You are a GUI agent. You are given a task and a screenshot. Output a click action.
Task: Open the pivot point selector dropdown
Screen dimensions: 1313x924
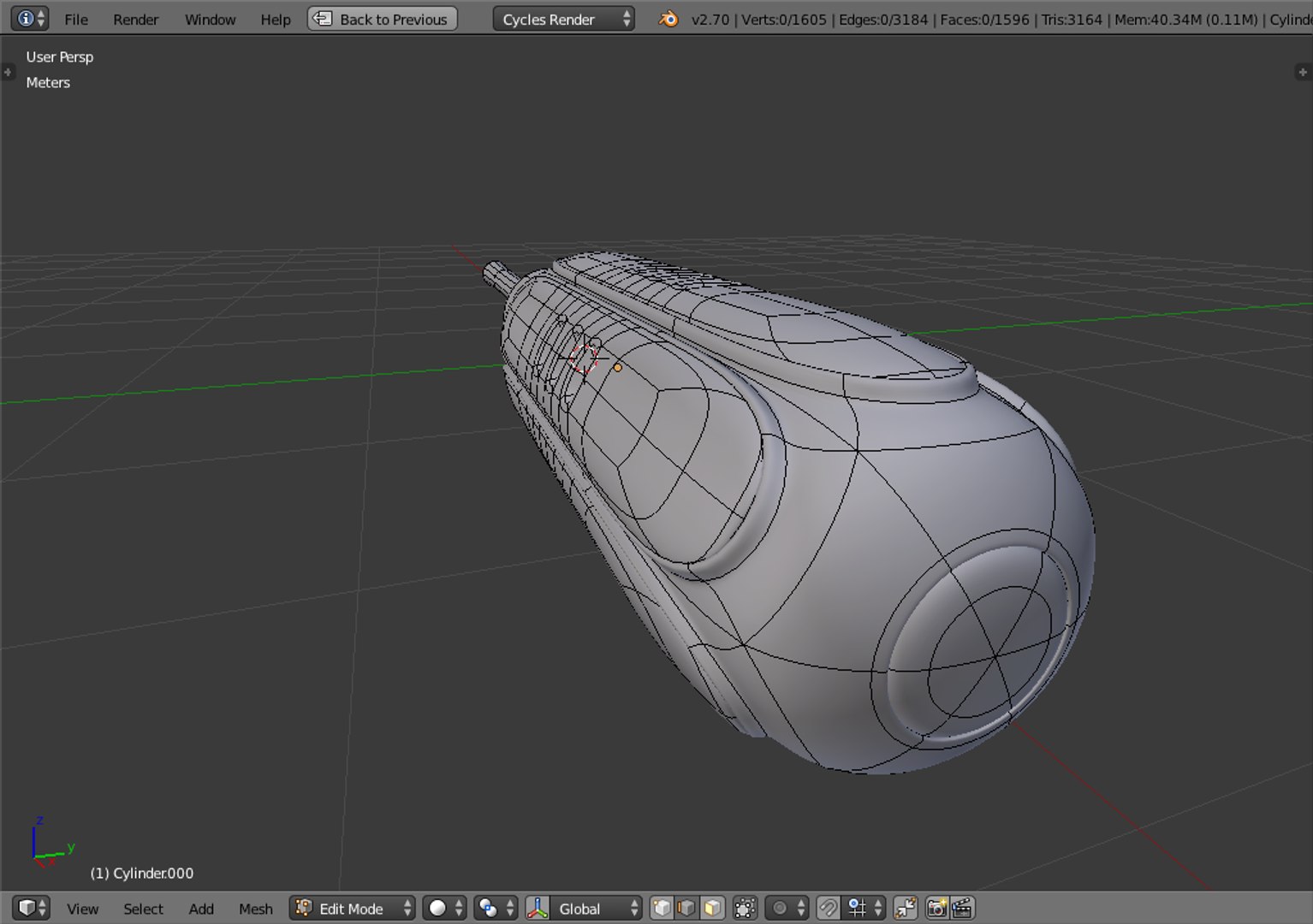coord(496,908)
